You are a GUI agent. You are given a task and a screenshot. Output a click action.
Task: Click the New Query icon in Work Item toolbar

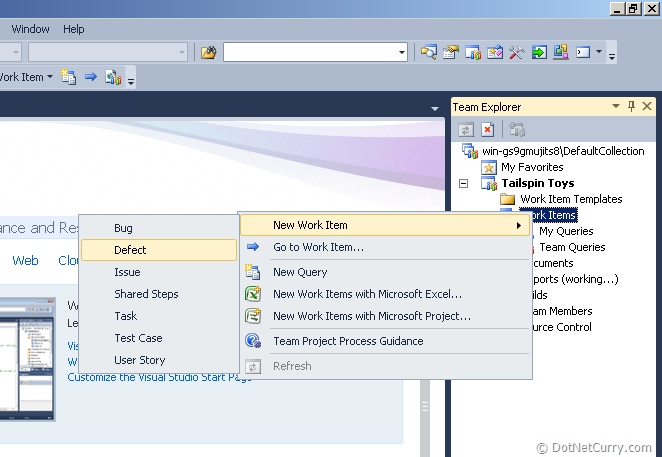tap(68, 77)
